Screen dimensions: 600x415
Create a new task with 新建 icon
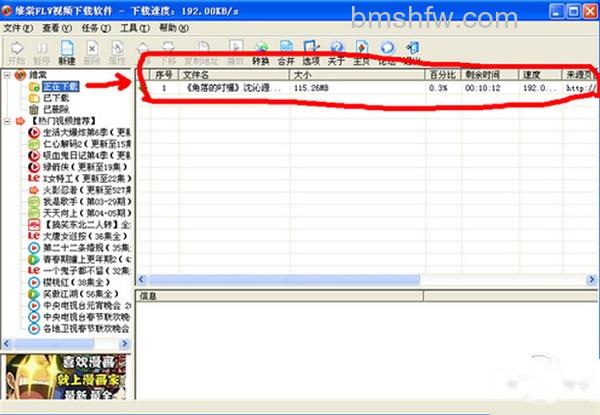click(67, 49)
